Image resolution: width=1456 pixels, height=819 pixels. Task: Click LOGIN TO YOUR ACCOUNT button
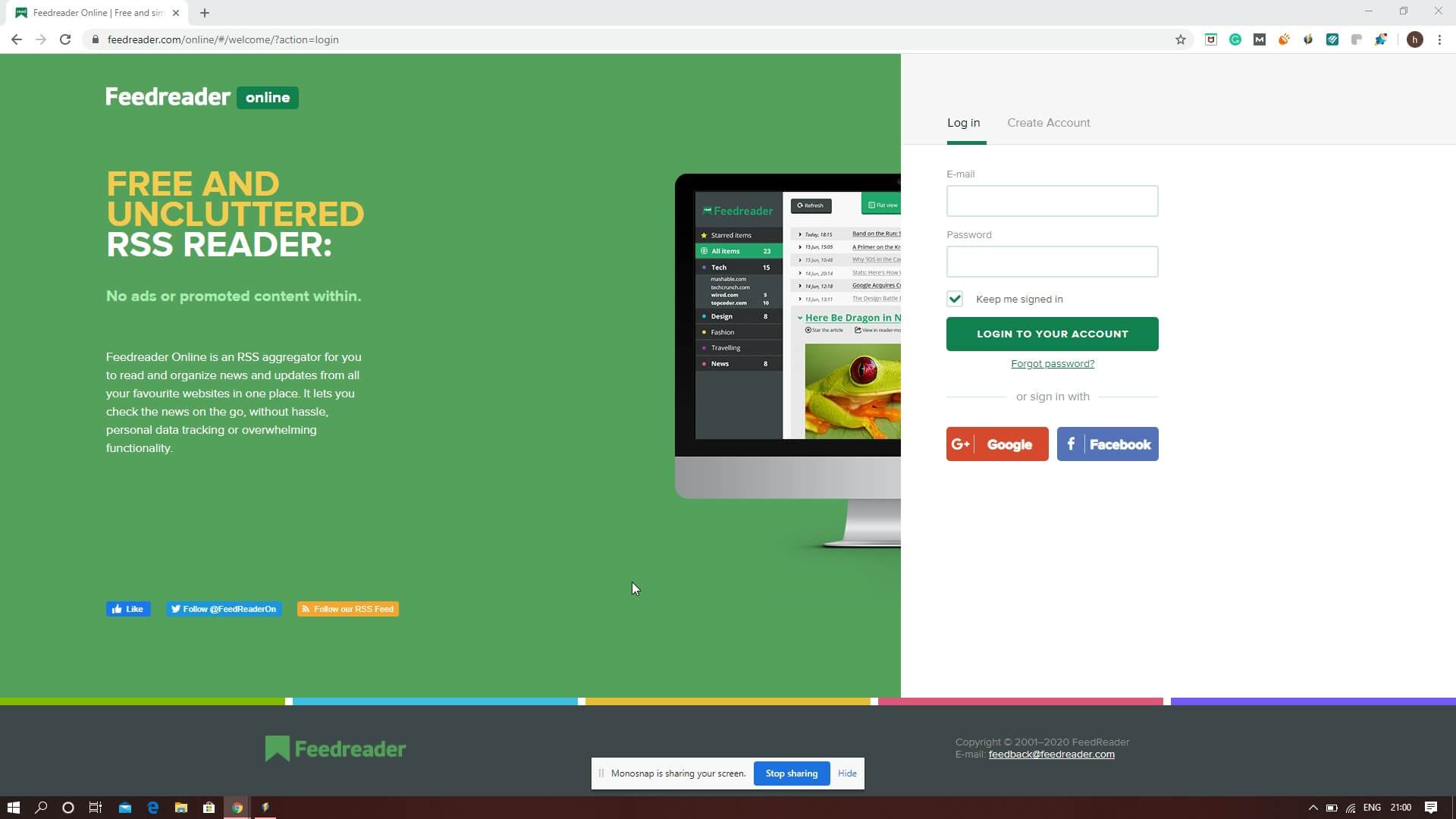(1053, 334)
